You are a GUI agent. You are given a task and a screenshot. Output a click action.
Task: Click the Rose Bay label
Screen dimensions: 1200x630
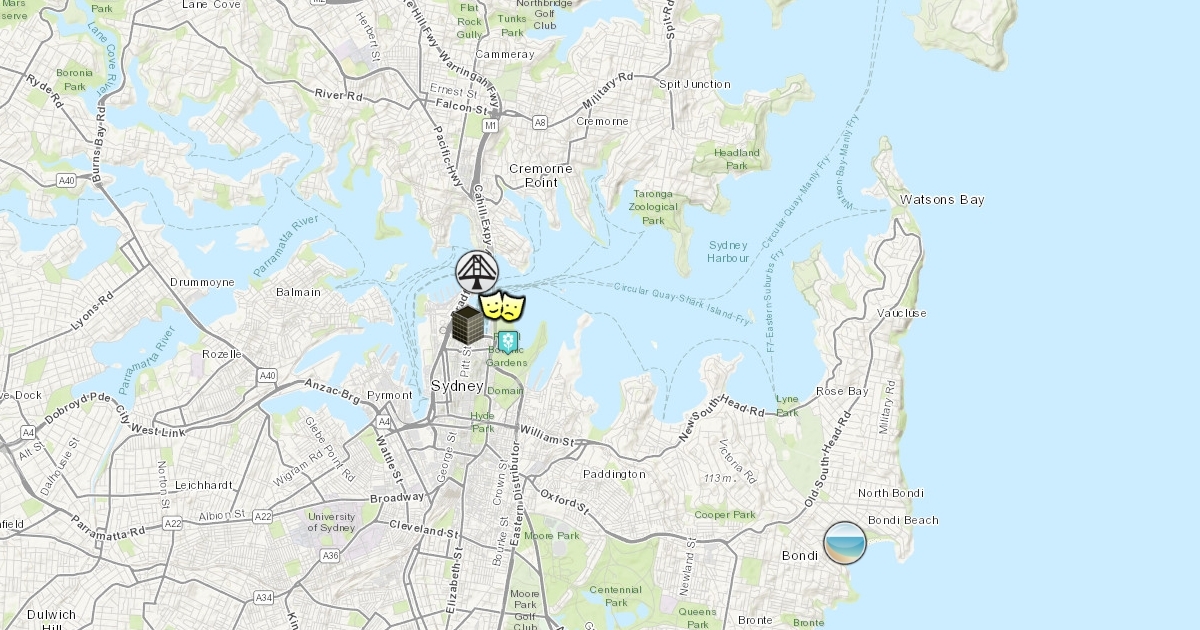coord(842,391)
